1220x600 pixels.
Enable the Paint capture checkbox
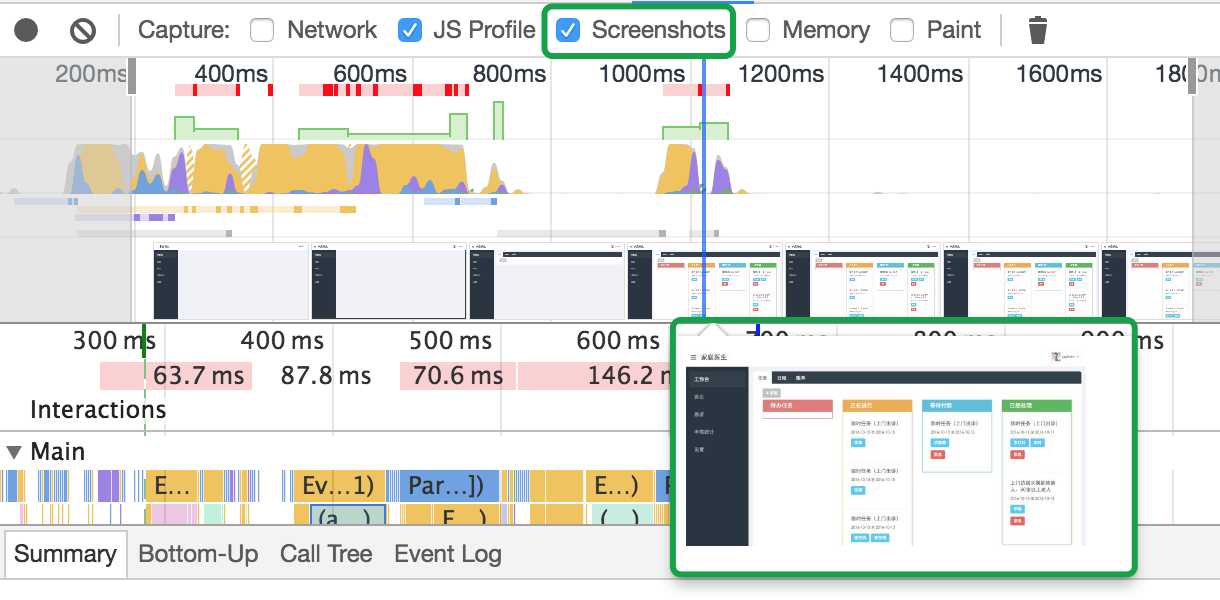coord(902,30)
